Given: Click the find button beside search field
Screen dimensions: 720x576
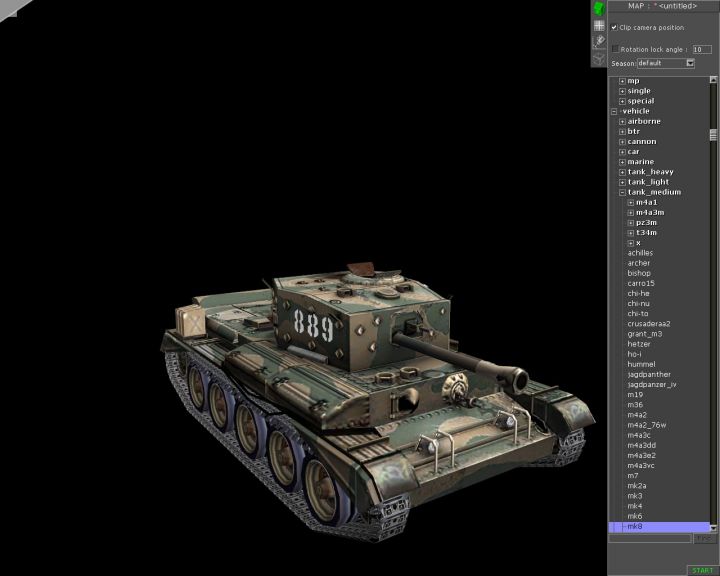Looking at the screenshot, I should point(703,538).
